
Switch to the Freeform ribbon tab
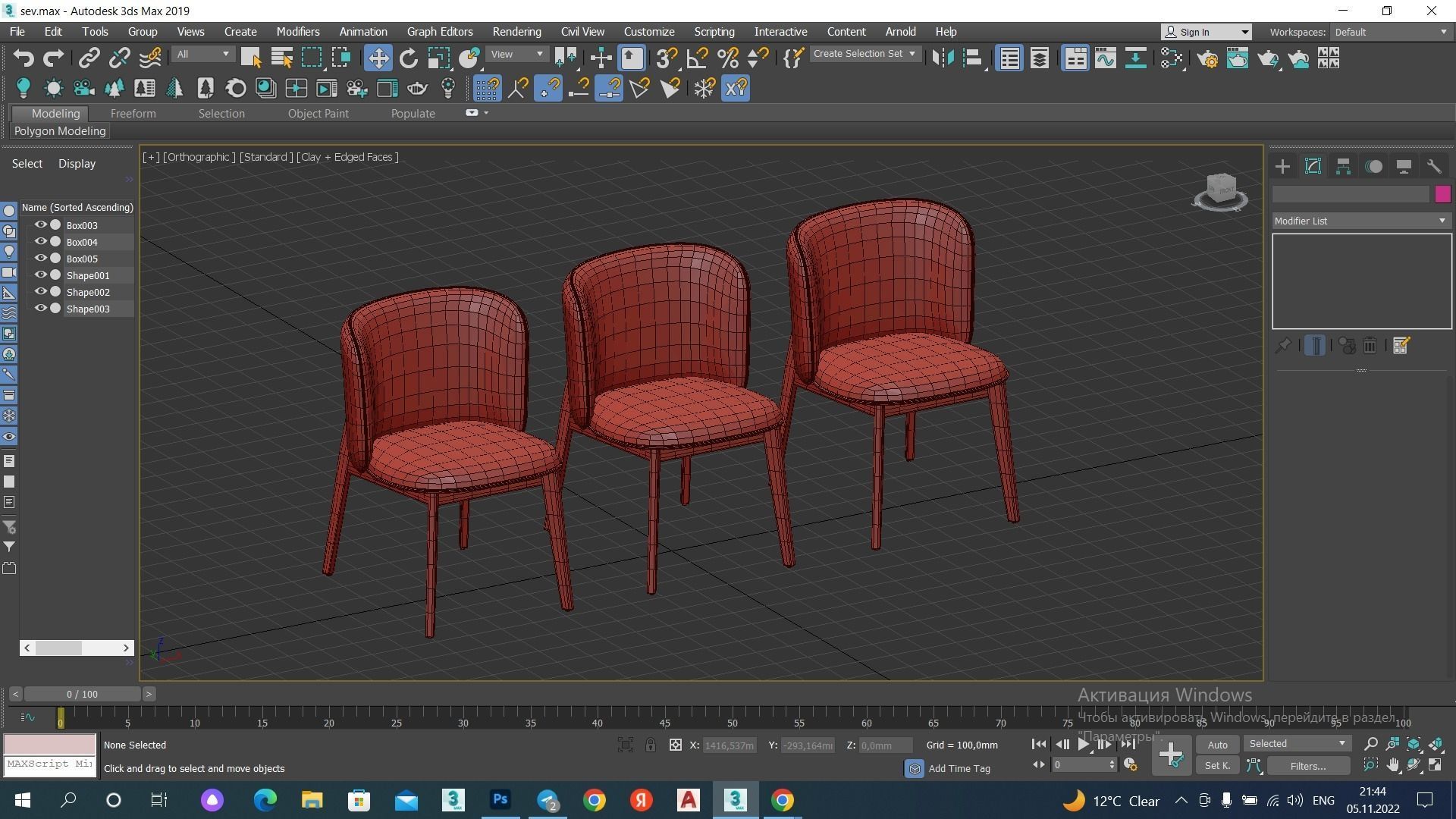(x=133, y=114)
